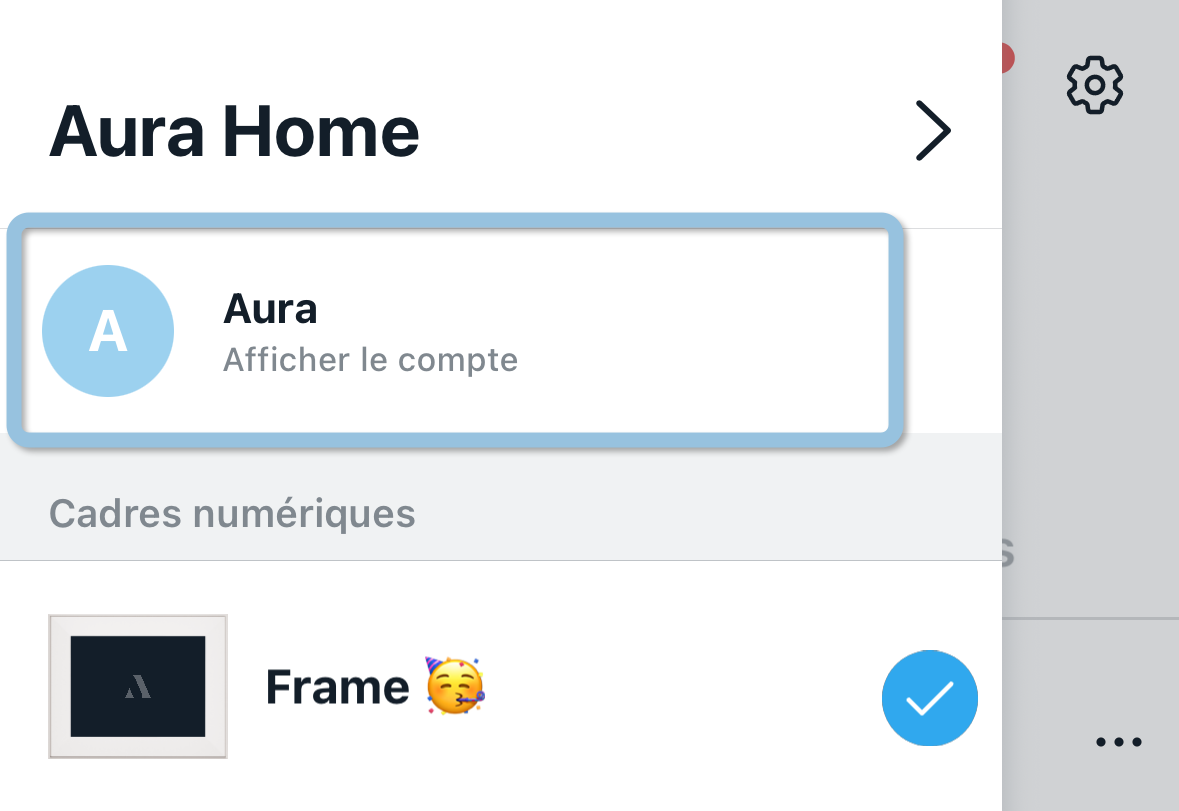Select the Frame 🥳 list entry

(x=375, y=687)
